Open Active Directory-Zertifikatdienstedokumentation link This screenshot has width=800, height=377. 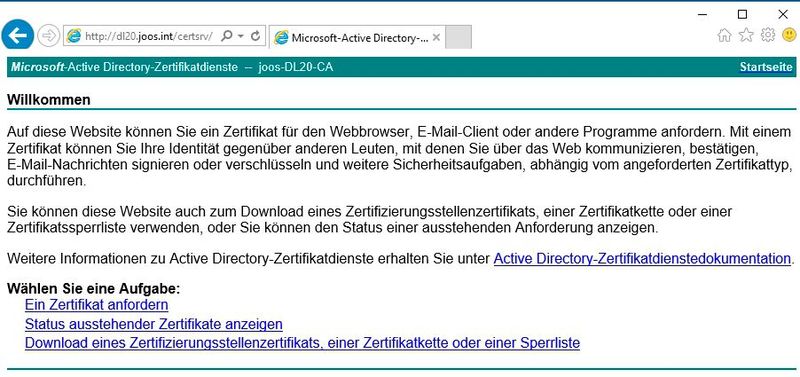[x=642, y=259]
